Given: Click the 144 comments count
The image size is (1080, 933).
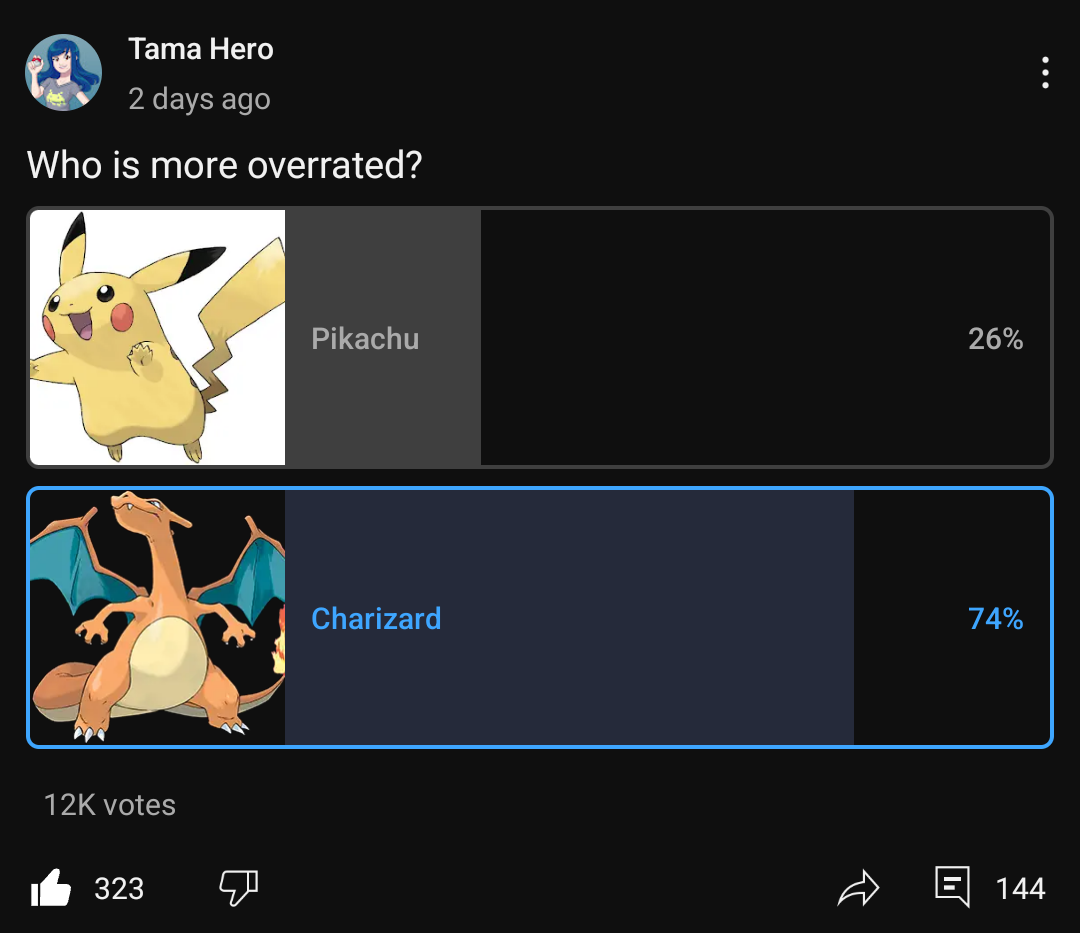Looking at the screenshot, I should point(1020,888).
